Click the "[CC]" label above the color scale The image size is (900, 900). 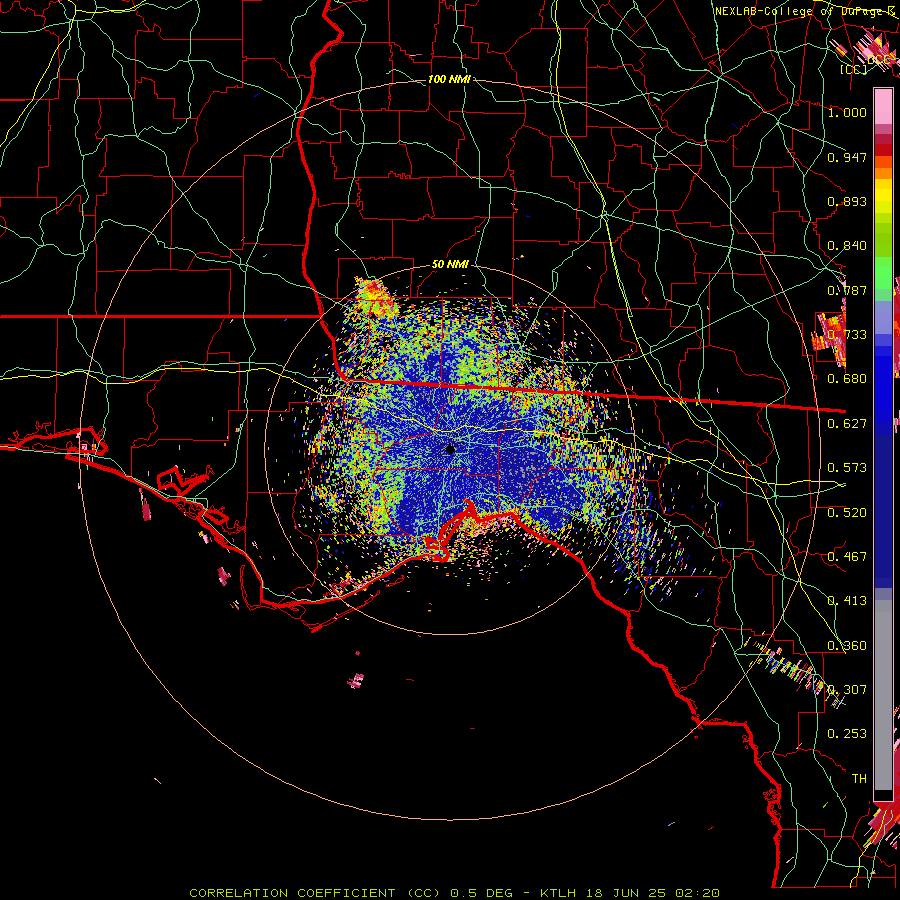coord(854,69)
